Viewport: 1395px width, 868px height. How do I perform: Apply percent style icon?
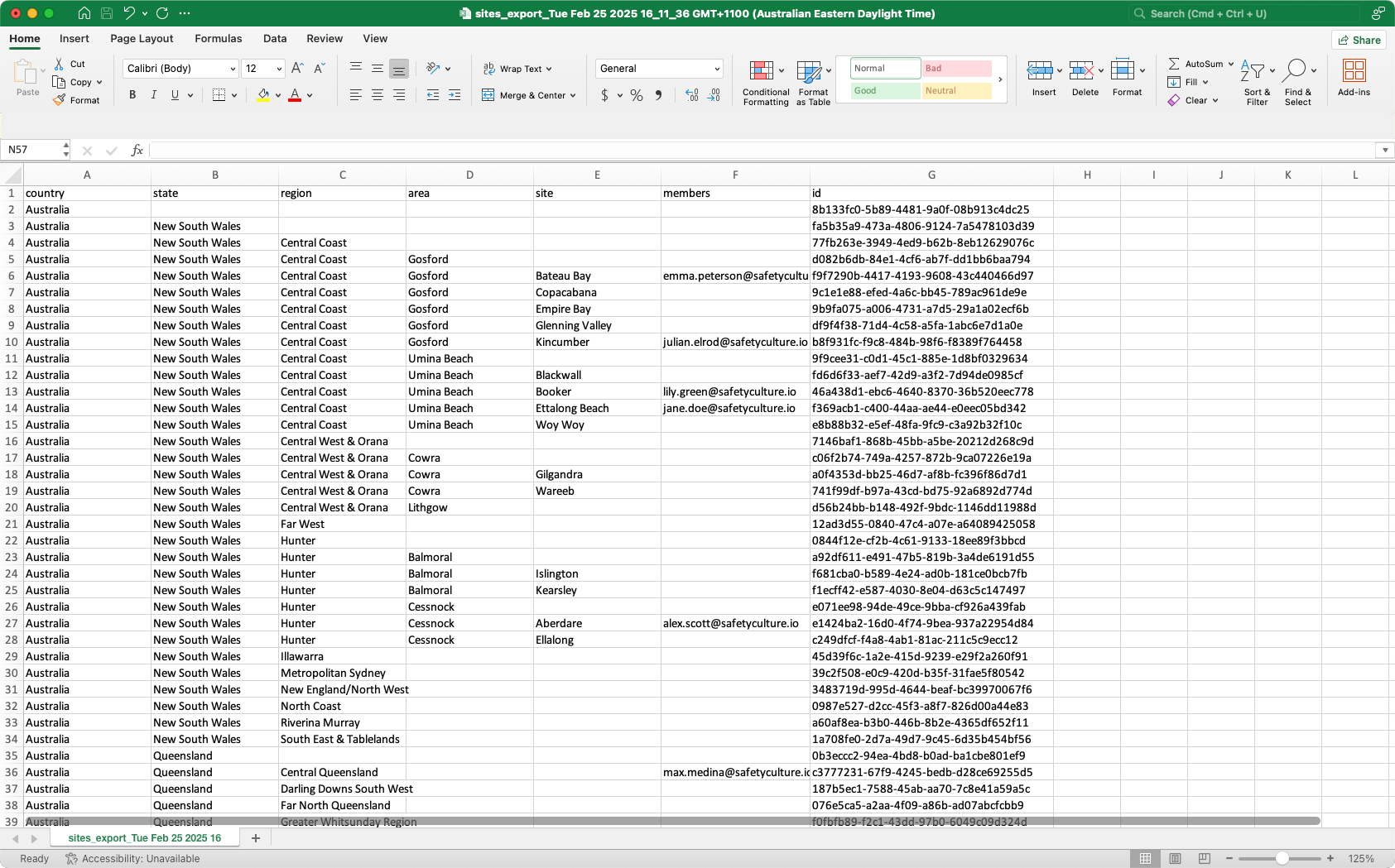click(x=637, y=95)
